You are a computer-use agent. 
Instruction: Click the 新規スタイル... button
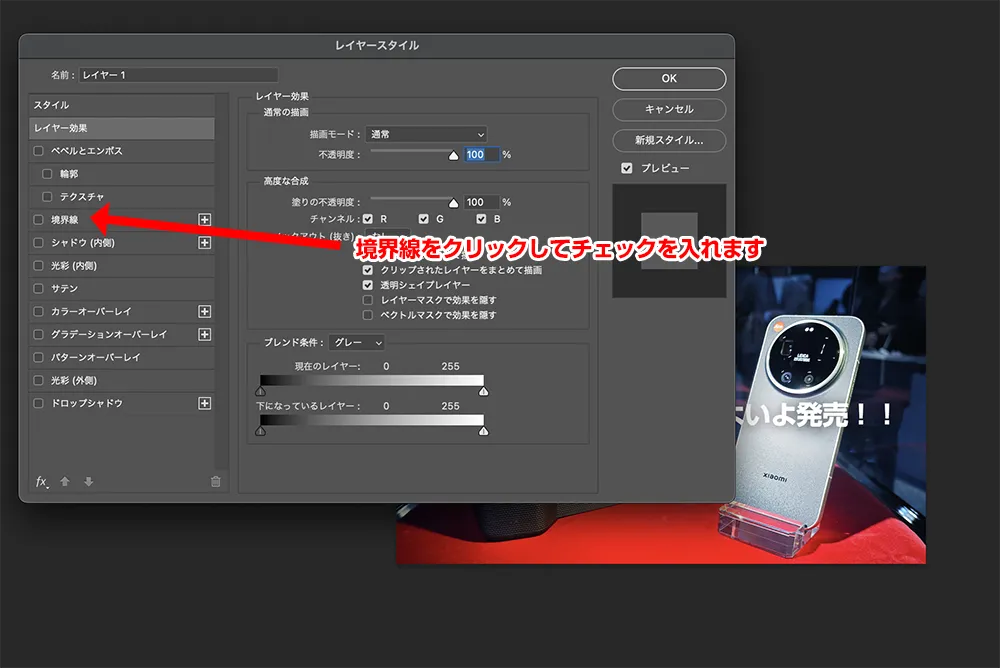[x=669, y=140]
